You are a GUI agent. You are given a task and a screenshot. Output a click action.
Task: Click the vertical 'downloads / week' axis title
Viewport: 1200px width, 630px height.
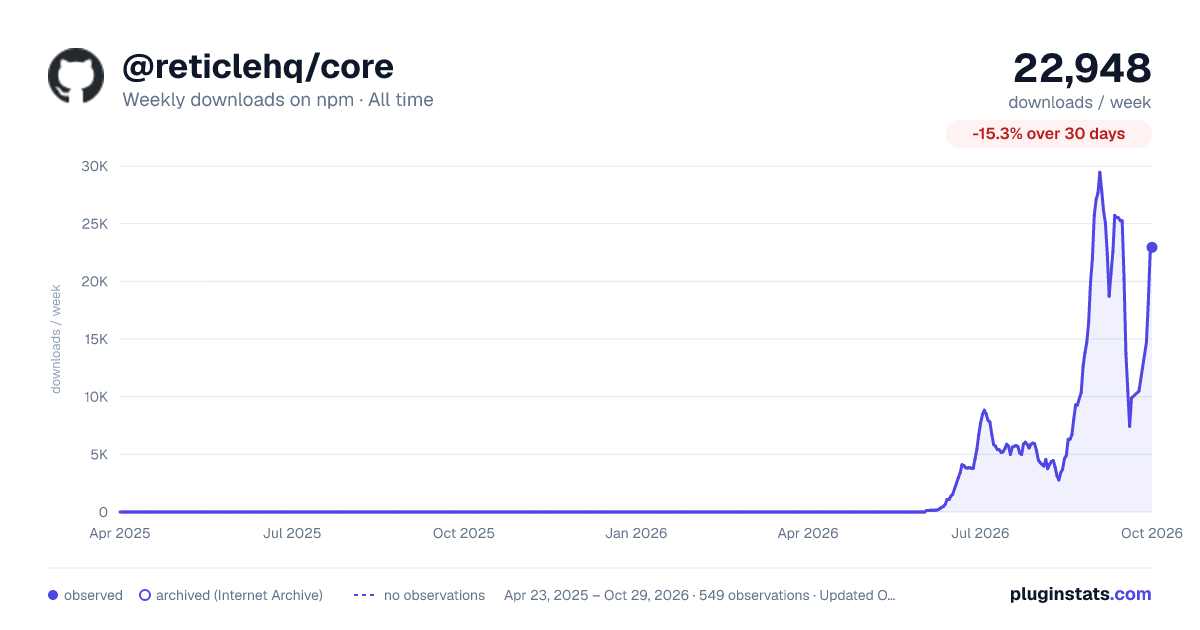(56, 339)
